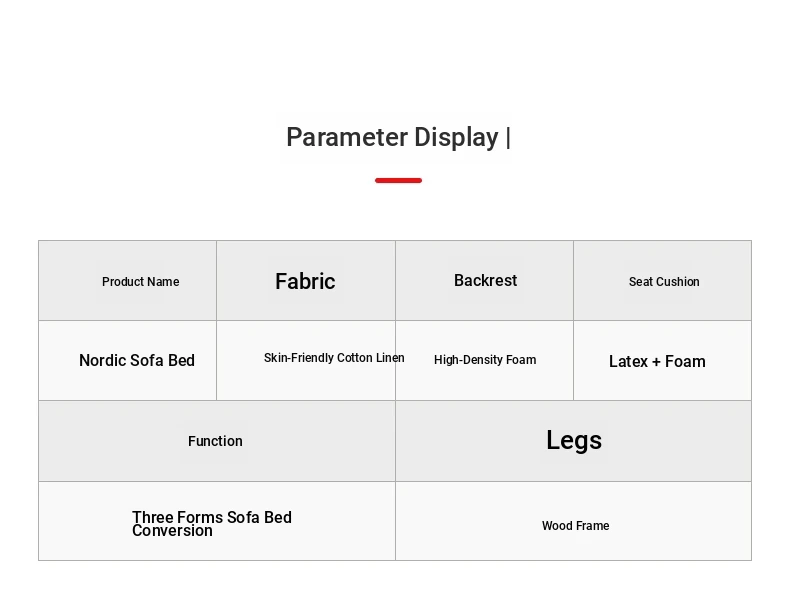Select the Seat Cushion header cell
790x592 pixels.
tap(662, 281)
